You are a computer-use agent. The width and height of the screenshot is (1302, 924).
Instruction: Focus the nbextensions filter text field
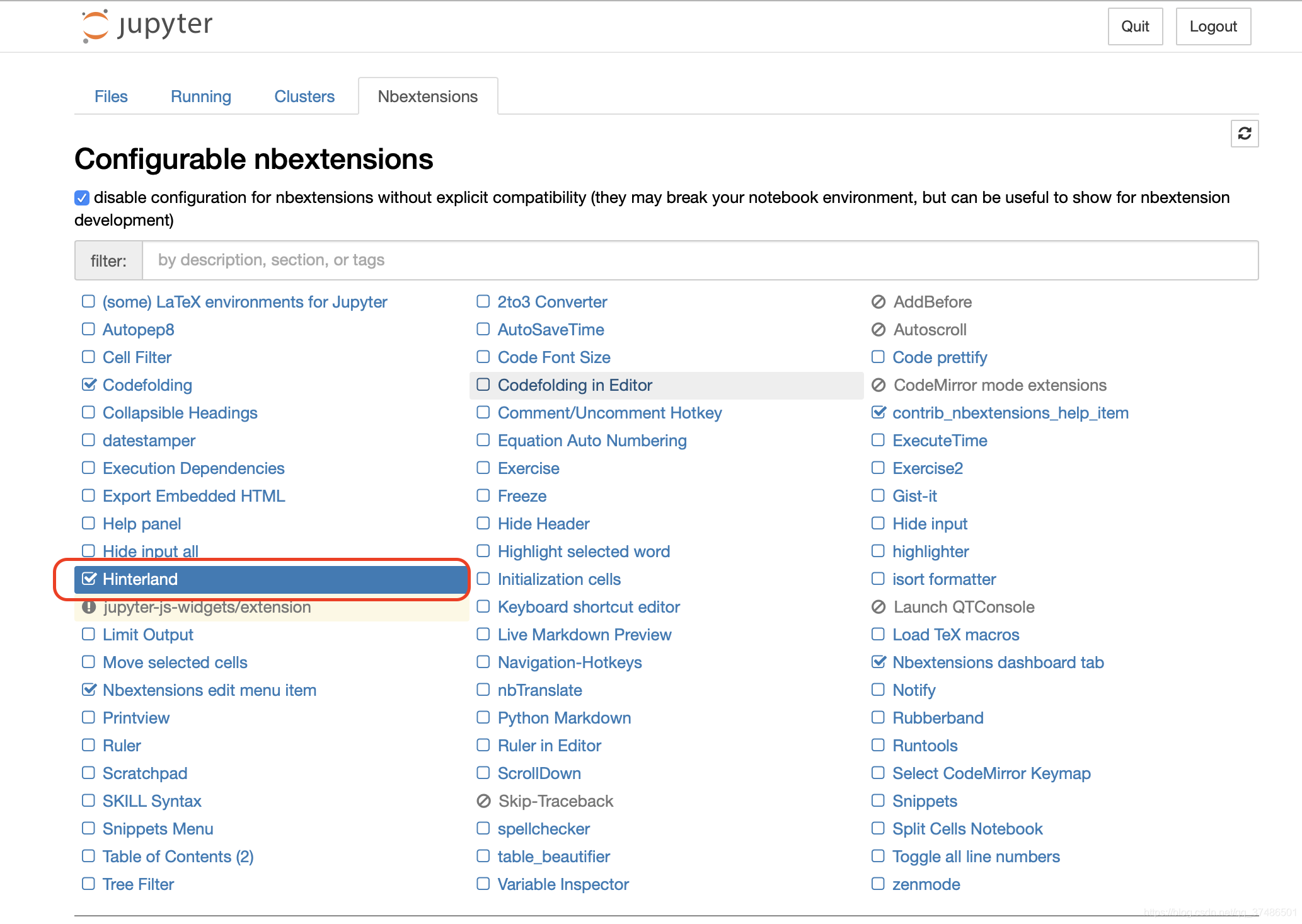[700, 260]
